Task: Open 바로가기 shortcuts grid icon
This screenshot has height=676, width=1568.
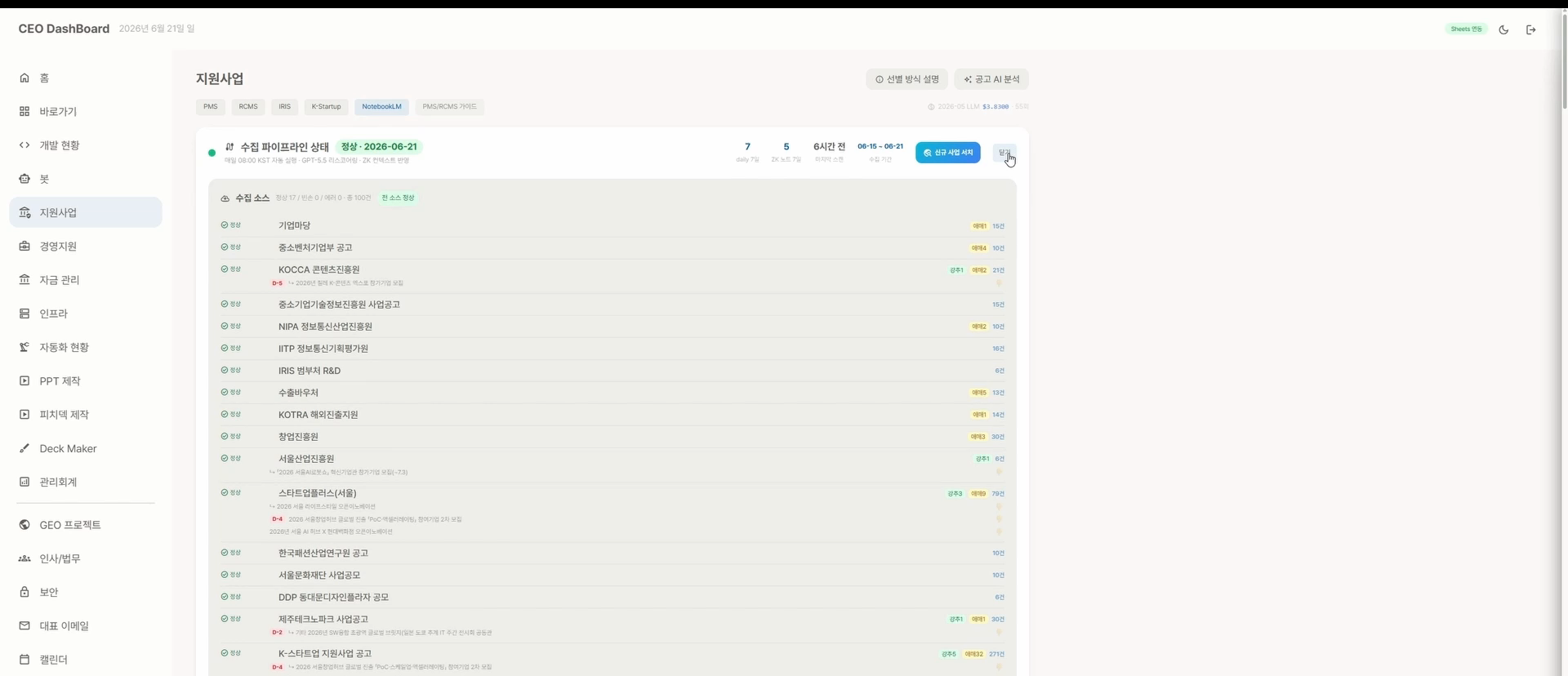Action: click(x=24, y=111)
